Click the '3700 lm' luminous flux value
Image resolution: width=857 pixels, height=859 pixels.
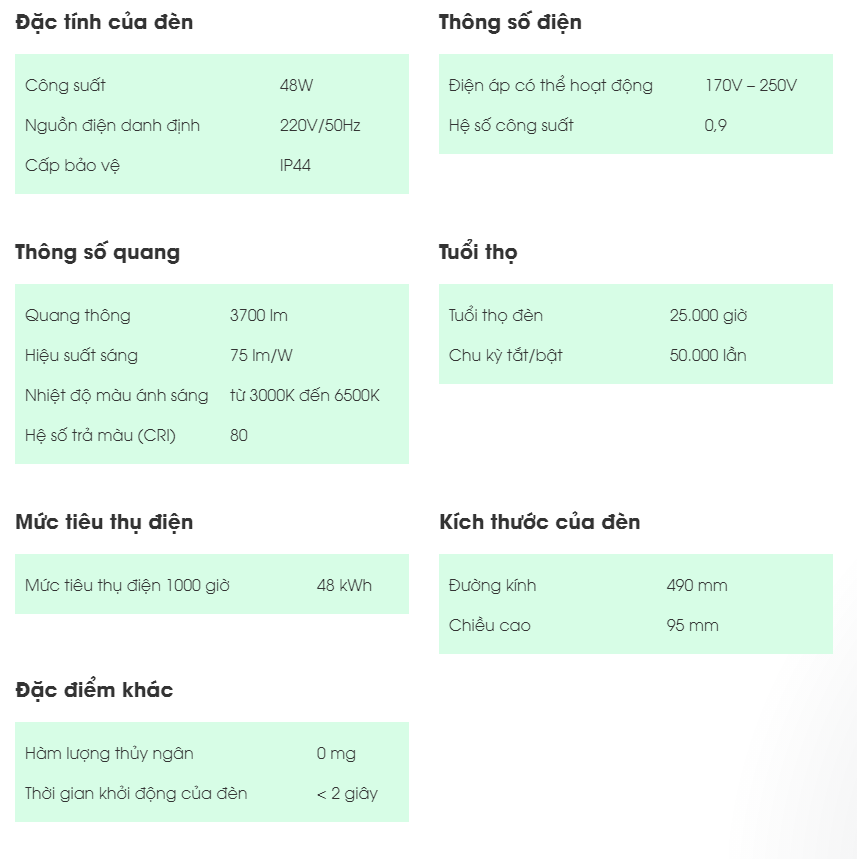[x=258, y=315]
